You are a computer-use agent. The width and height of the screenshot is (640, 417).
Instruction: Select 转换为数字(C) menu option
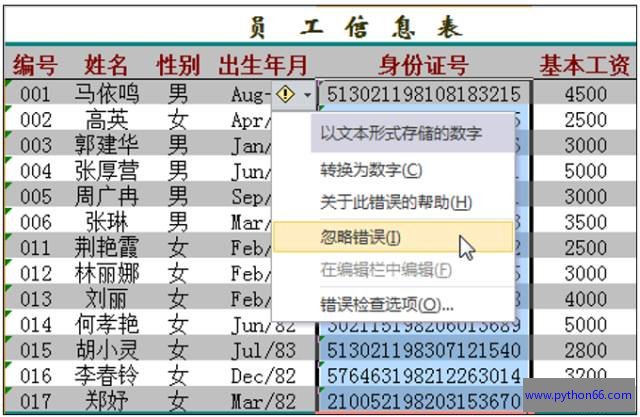371,170
